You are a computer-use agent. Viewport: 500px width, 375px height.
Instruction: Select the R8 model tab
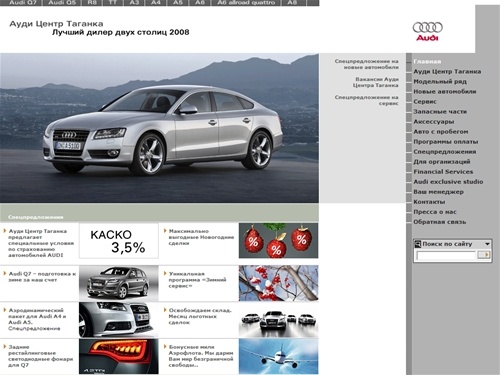point(92,3)
